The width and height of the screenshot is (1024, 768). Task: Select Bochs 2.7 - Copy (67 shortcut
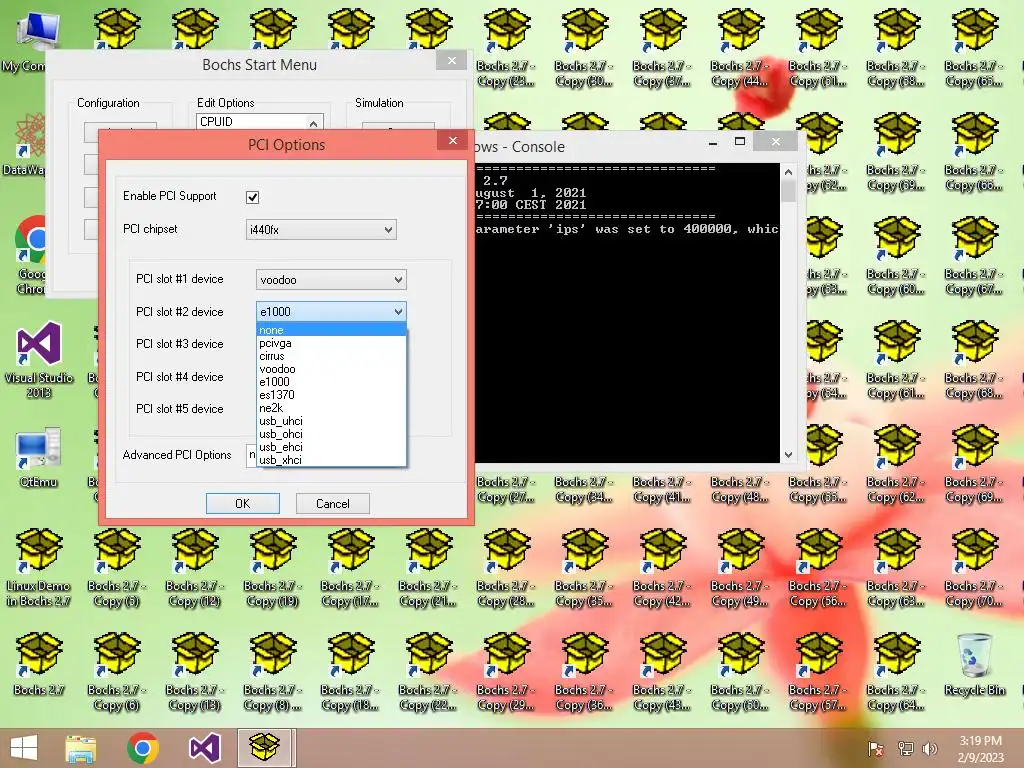pyautogui.click(x=975, y=257)
